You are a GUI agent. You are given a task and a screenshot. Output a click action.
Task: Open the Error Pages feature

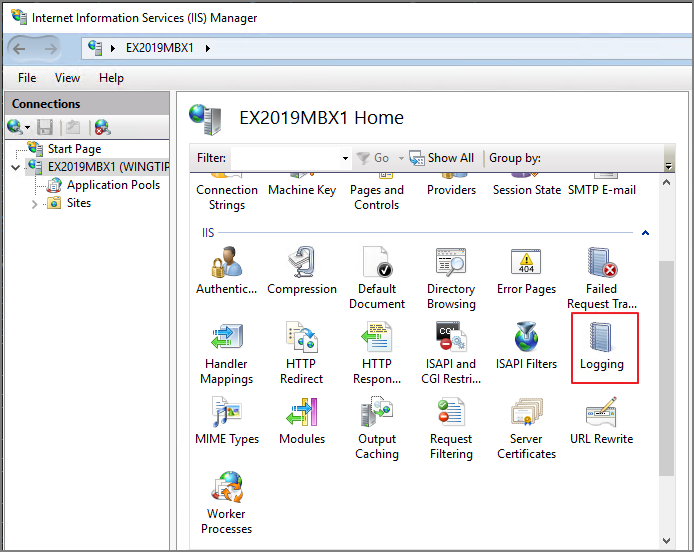click(x=526, y=270)
